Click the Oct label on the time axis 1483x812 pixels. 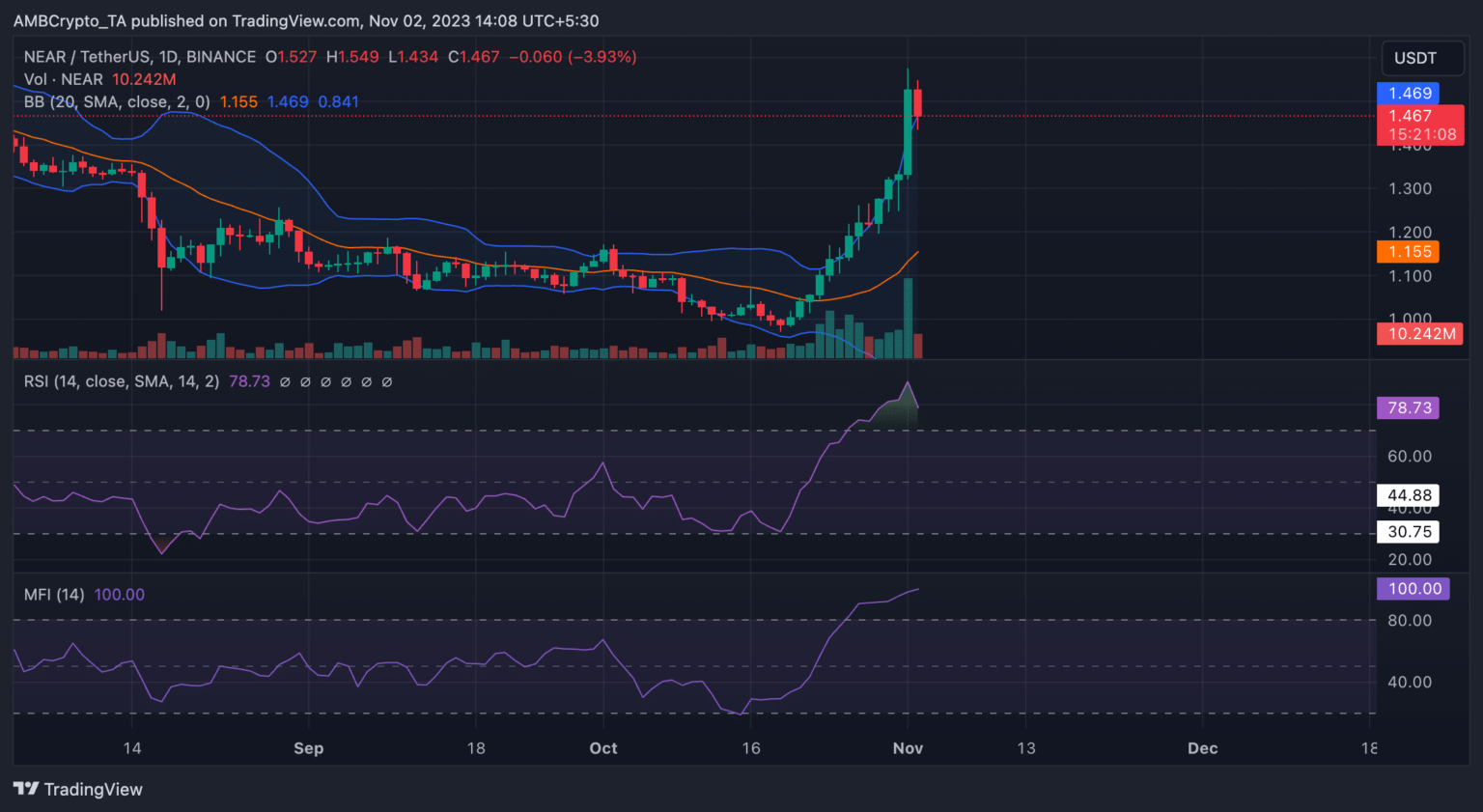click(603, 748)
